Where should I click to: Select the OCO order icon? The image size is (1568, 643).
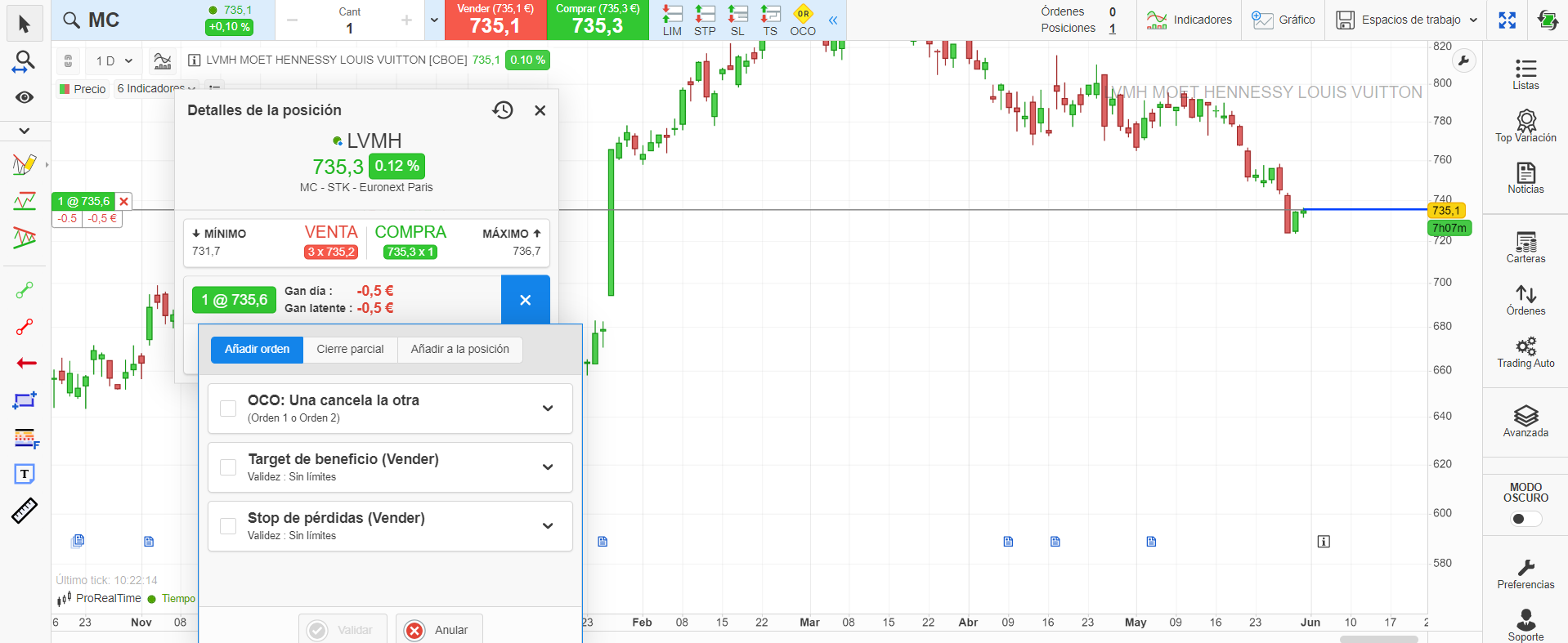point(803,20)
